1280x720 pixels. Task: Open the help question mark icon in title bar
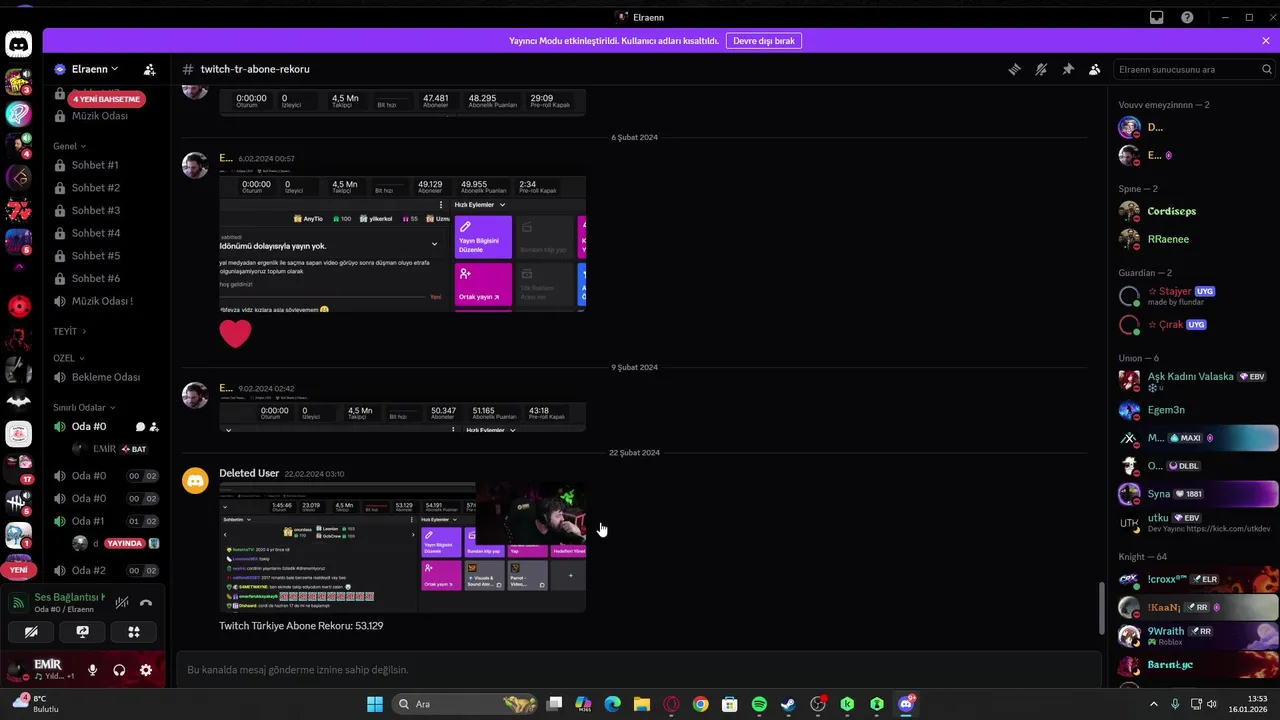1187,17
